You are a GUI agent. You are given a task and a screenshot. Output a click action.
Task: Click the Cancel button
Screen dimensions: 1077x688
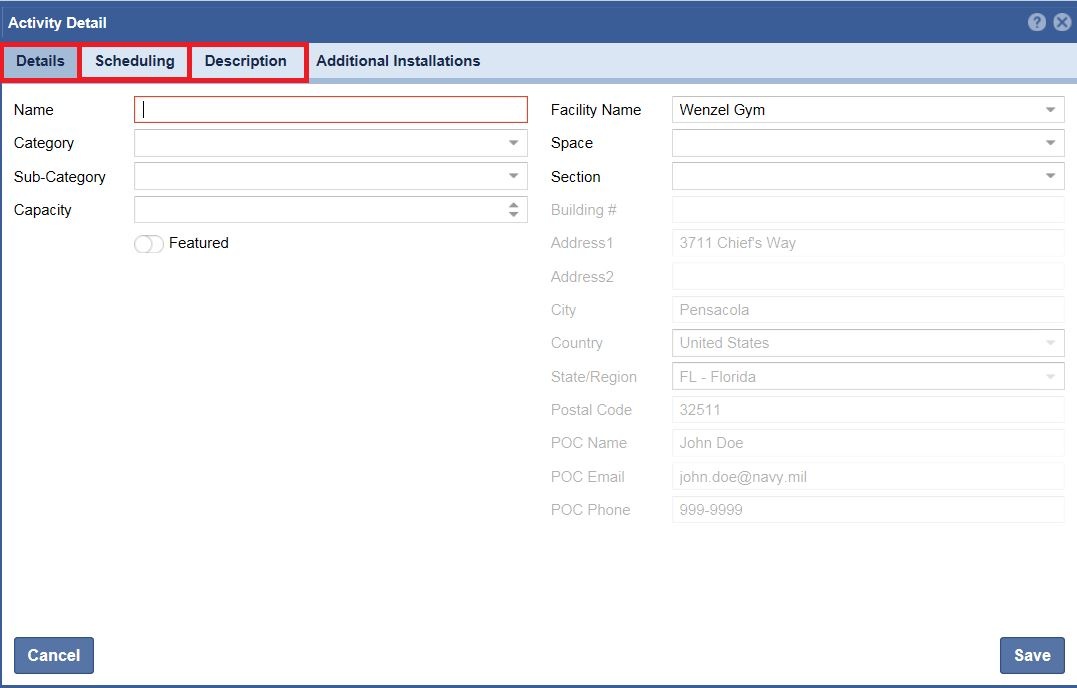click(x=54, y=656)
